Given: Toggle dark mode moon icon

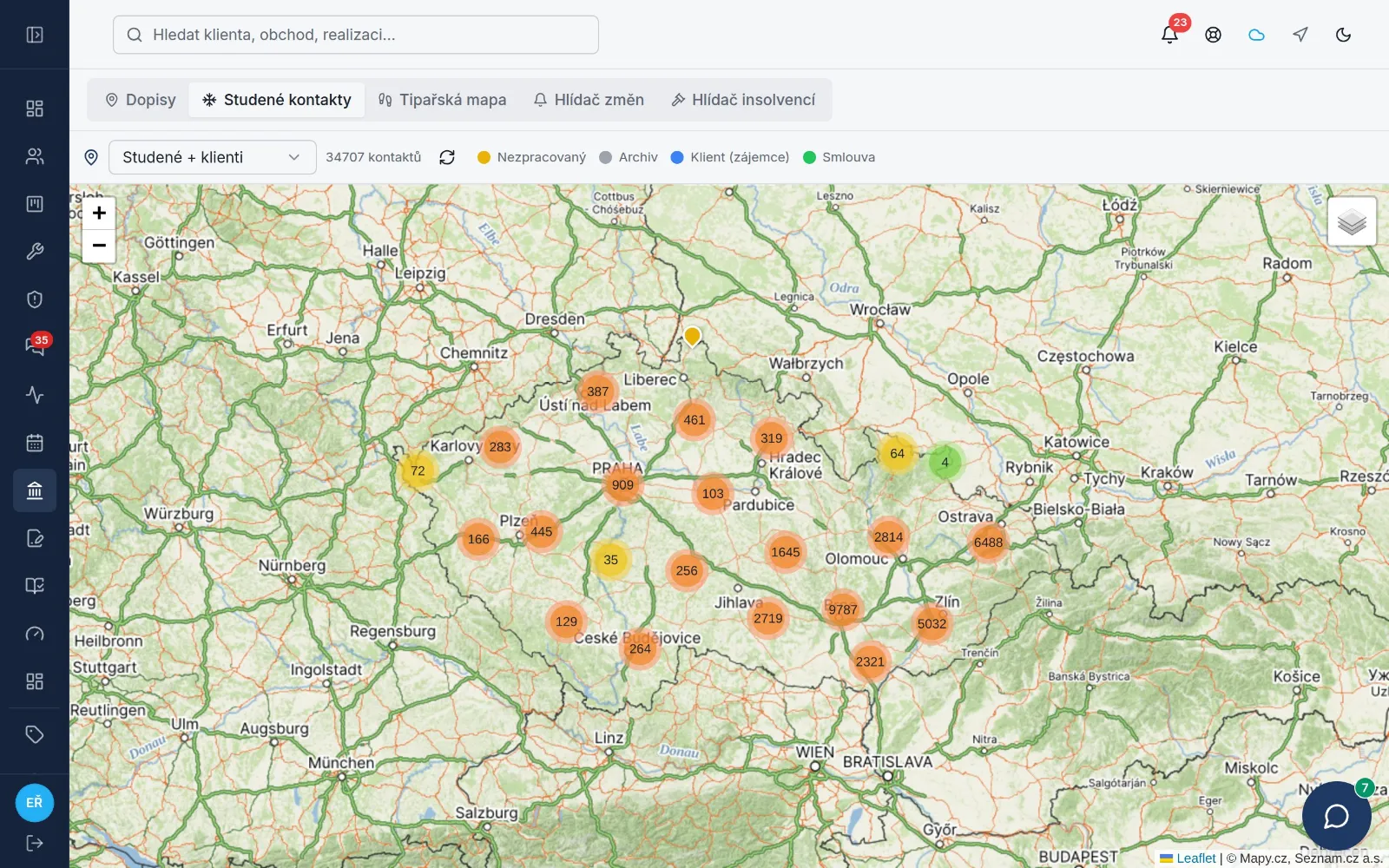Looking at the screenshot, I should click(x=1343, y=35).
